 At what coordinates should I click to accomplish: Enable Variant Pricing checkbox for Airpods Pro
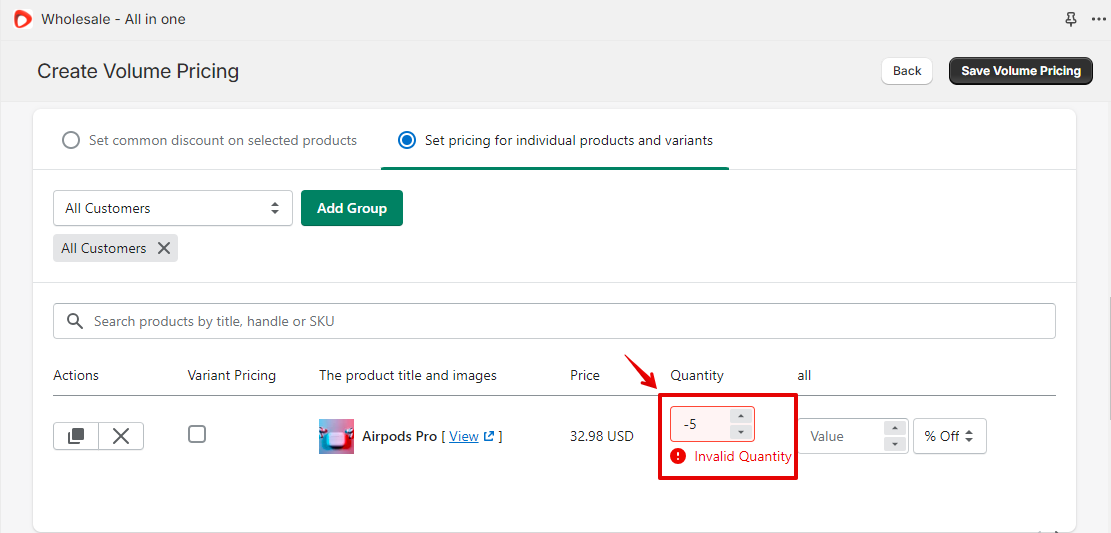click(197, 434)
